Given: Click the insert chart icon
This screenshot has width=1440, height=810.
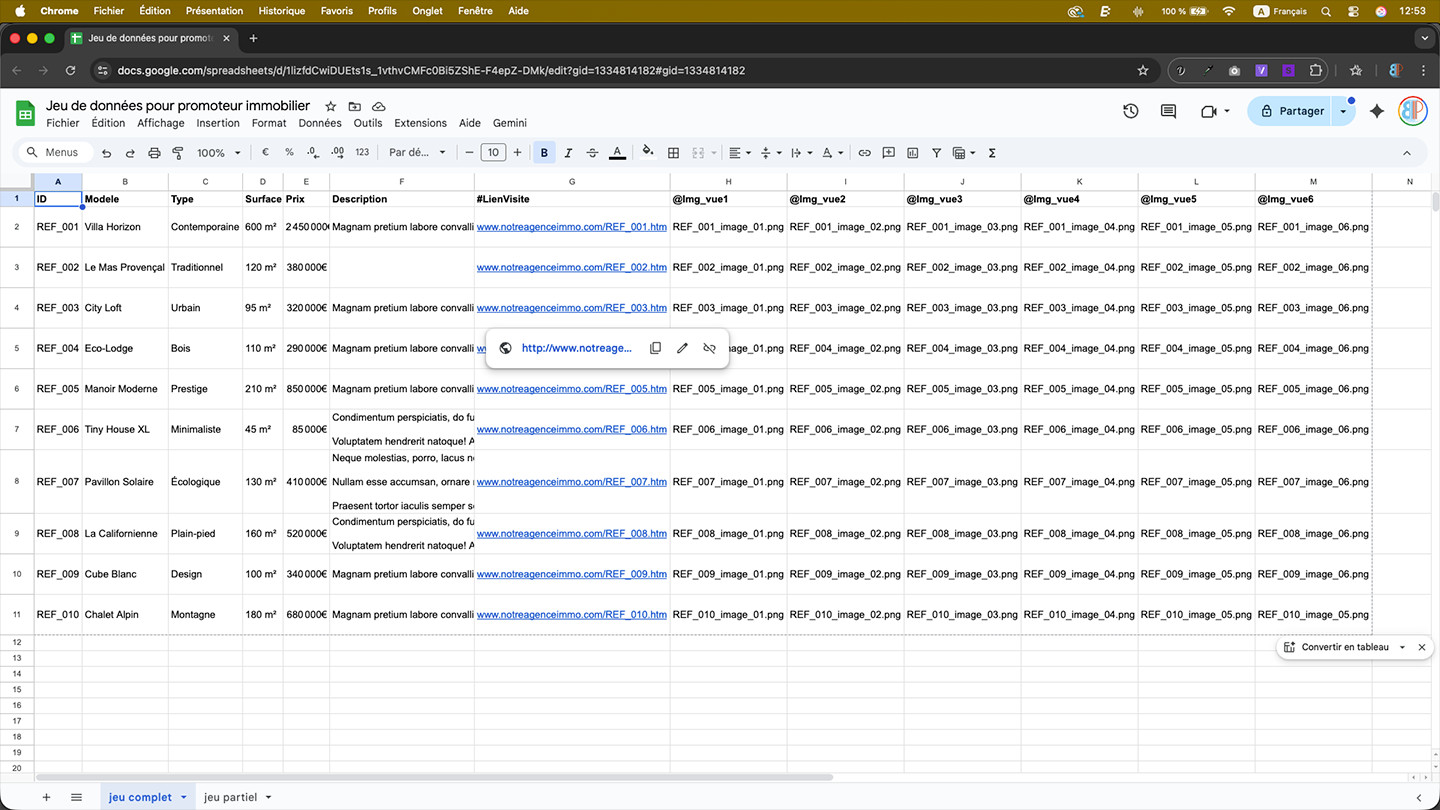Looking at the screenshot, I should pyautogui.click(x=912, y=153).
